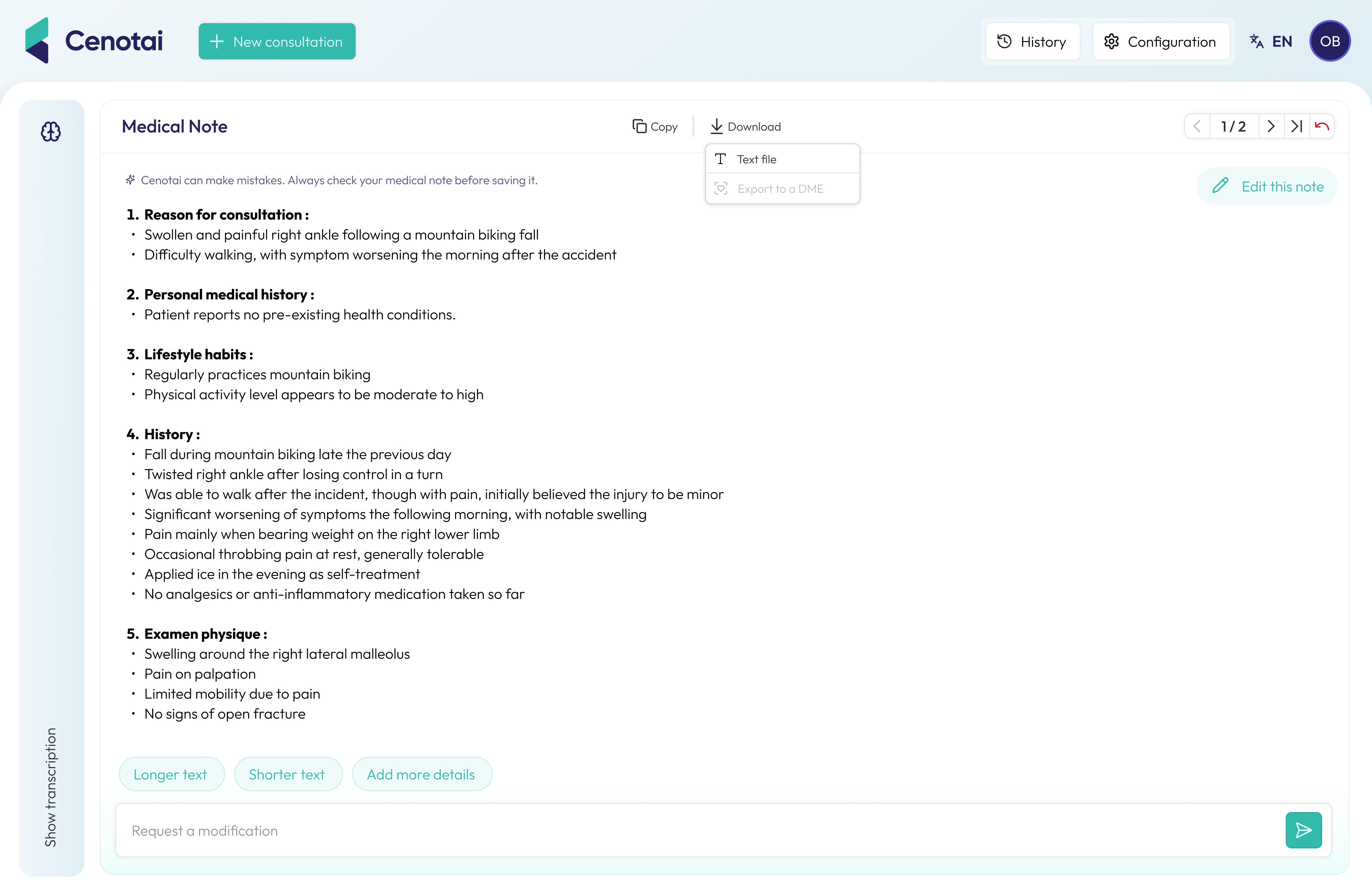The height and width of the screenshot is (891, 1372).
Task: Click the Longer text suggestion chip
Action: click(171, 774)
